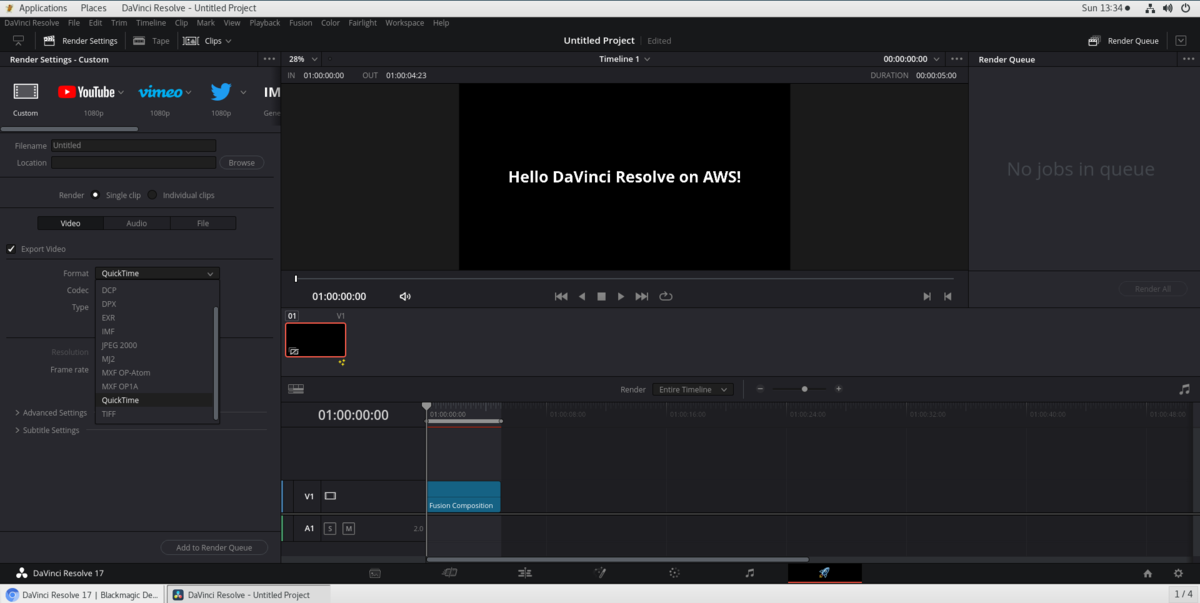Open the Color page
Viewport: 1200px width, 603px height.
coord(674,573)
